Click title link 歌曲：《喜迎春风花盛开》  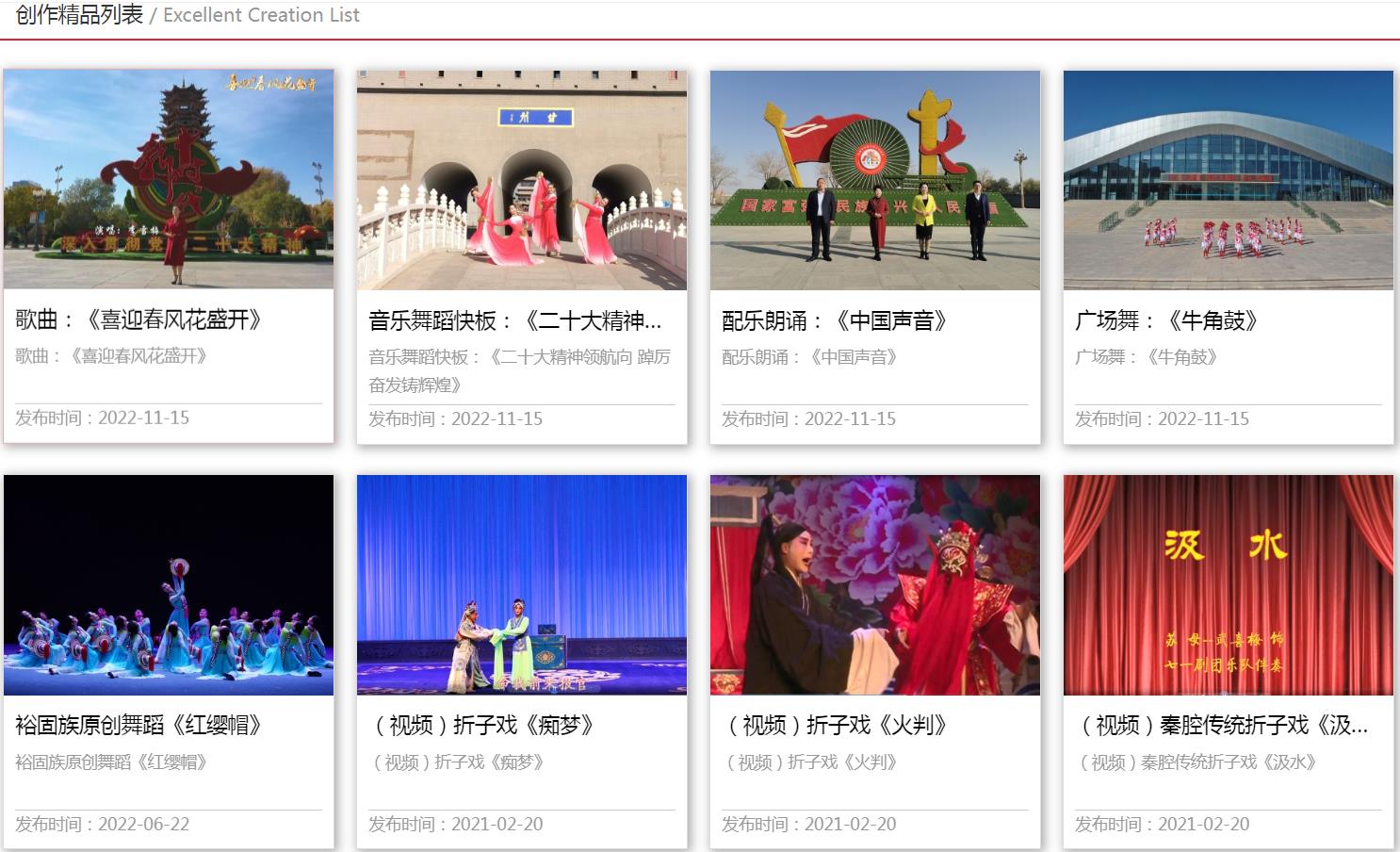(138, 319)
